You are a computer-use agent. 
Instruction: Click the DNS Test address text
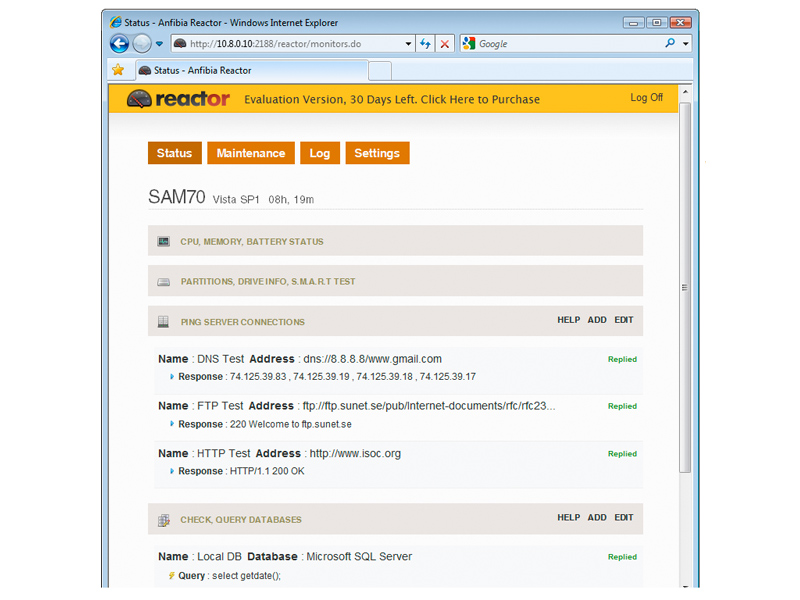[x=372, y=359]
